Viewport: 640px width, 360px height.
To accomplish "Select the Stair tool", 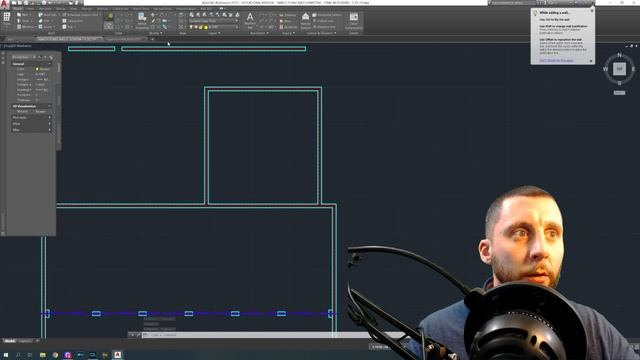I will click(46, 21).
